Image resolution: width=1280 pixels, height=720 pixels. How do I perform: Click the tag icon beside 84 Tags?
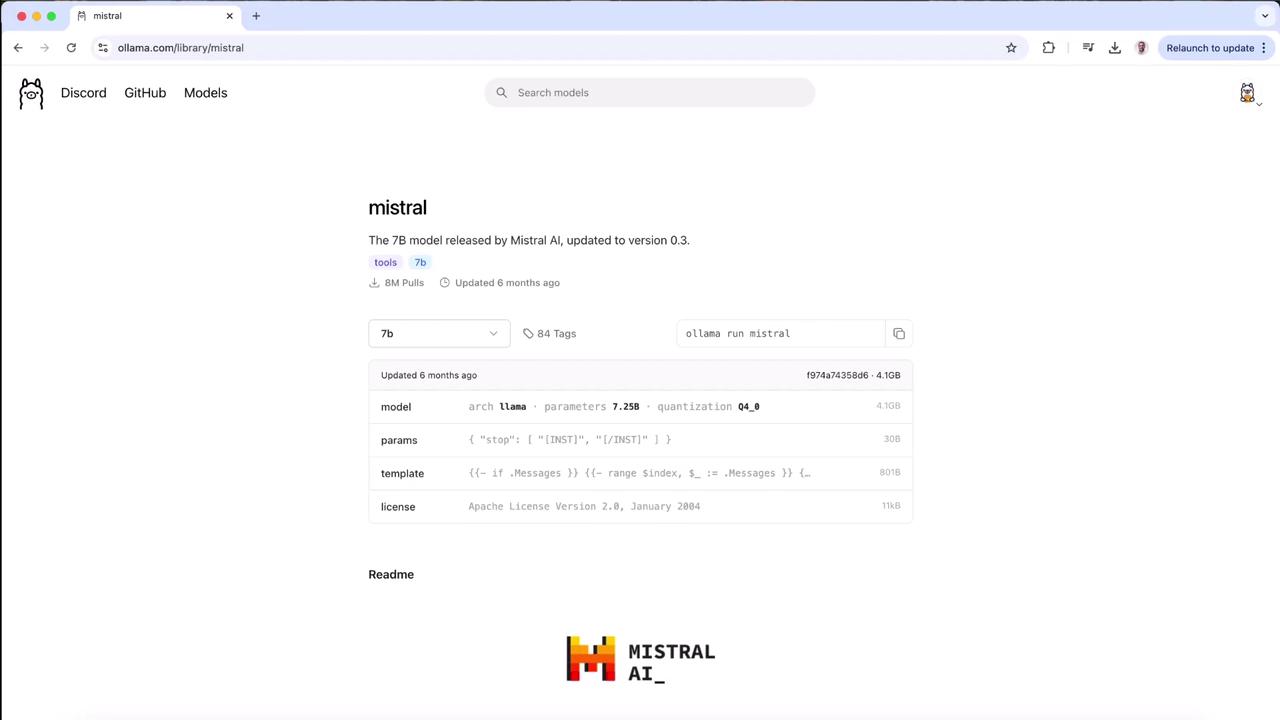(x=528, y=334)
